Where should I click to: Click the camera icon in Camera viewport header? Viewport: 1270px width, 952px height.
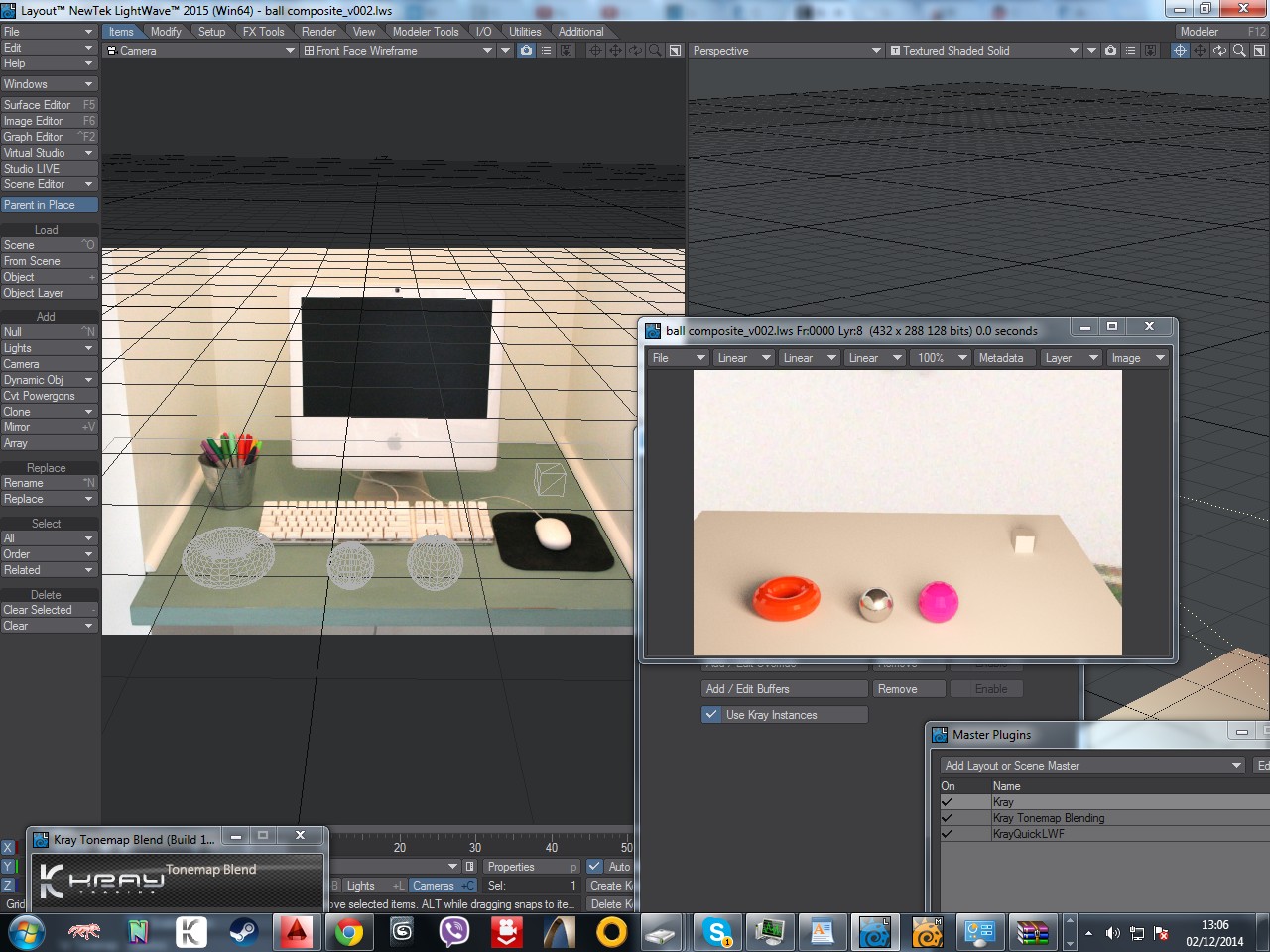click(x=526, y=51)
